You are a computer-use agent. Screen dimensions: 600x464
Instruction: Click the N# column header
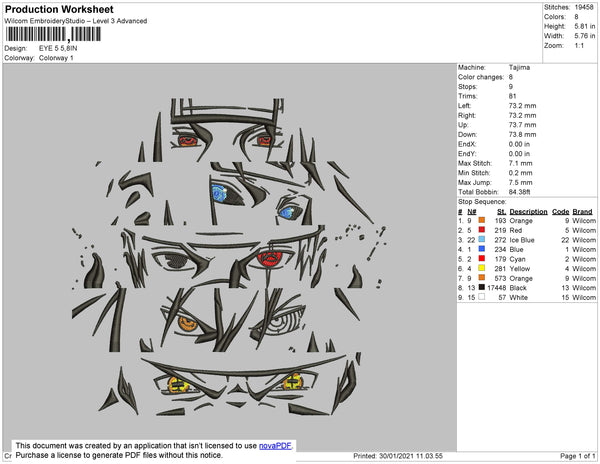pyautogui.click(x=472, y=212)
